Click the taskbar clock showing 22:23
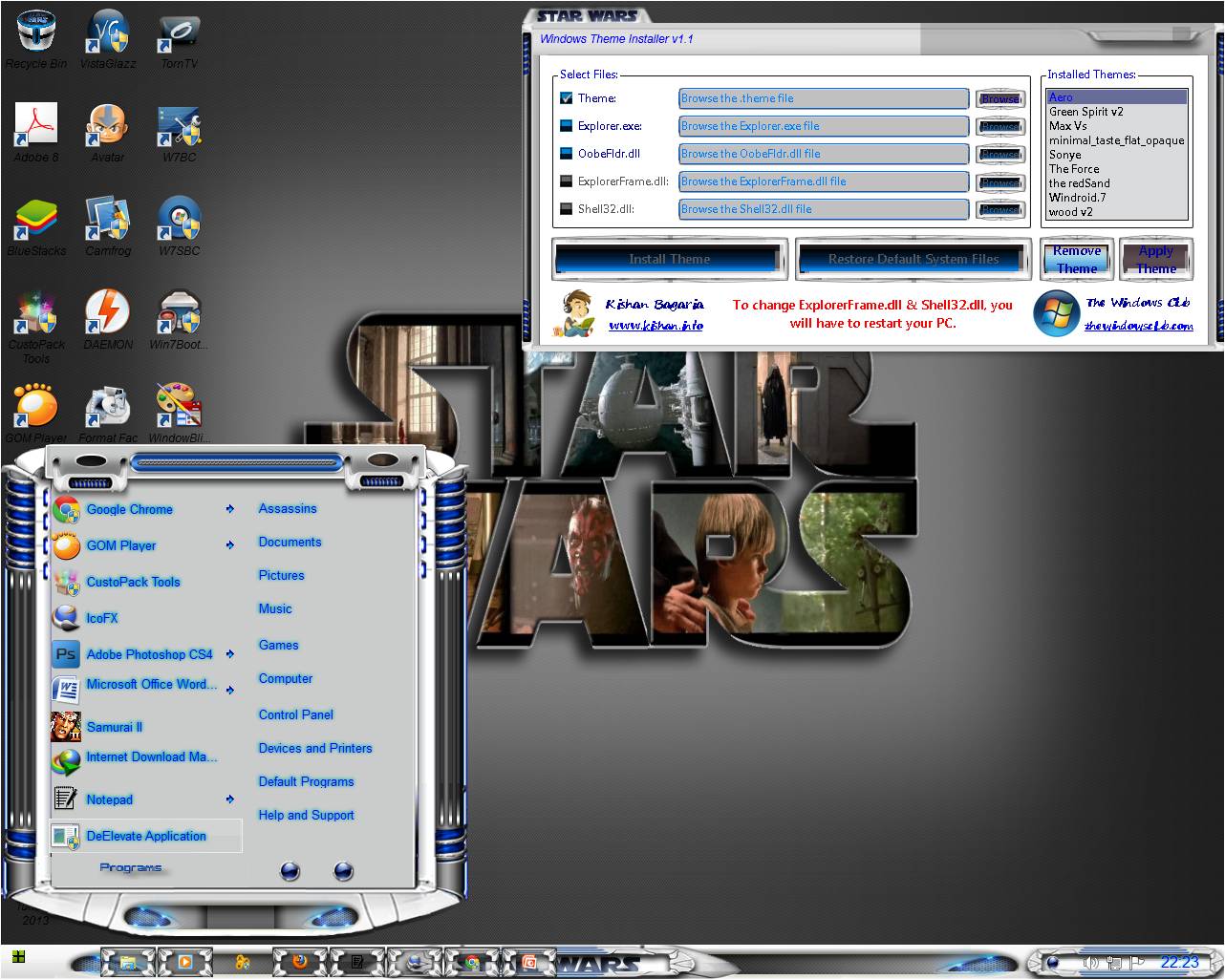Image resolution: width=1225 pixels, height=980 pixels. [x=1179, y=962]
